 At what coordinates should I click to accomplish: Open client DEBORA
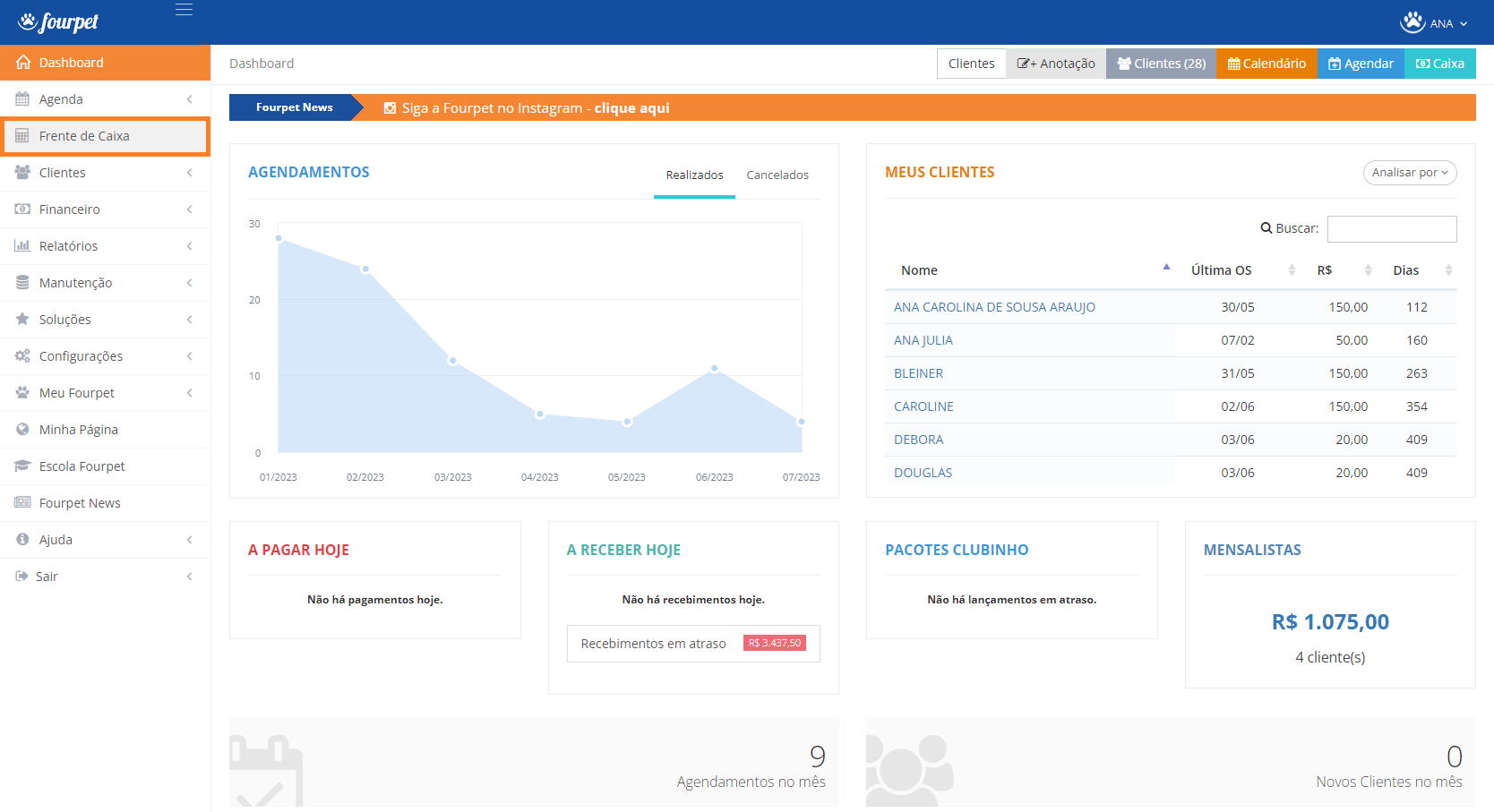(x=918, y=440)
